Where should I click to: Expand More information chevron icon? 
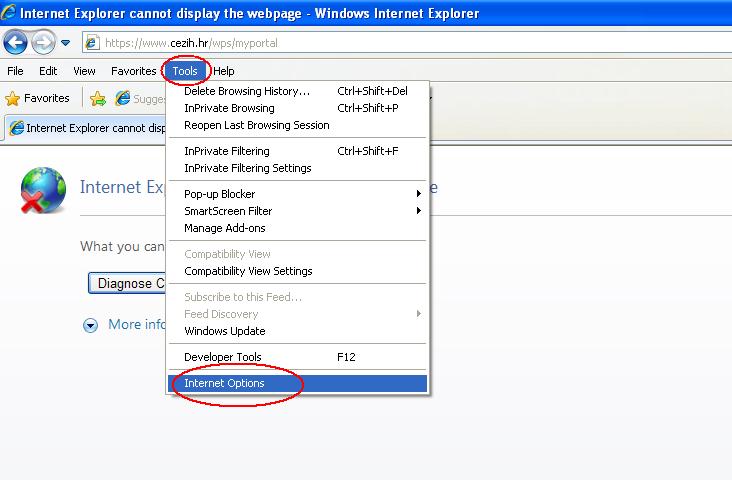(x=90, y=325)
